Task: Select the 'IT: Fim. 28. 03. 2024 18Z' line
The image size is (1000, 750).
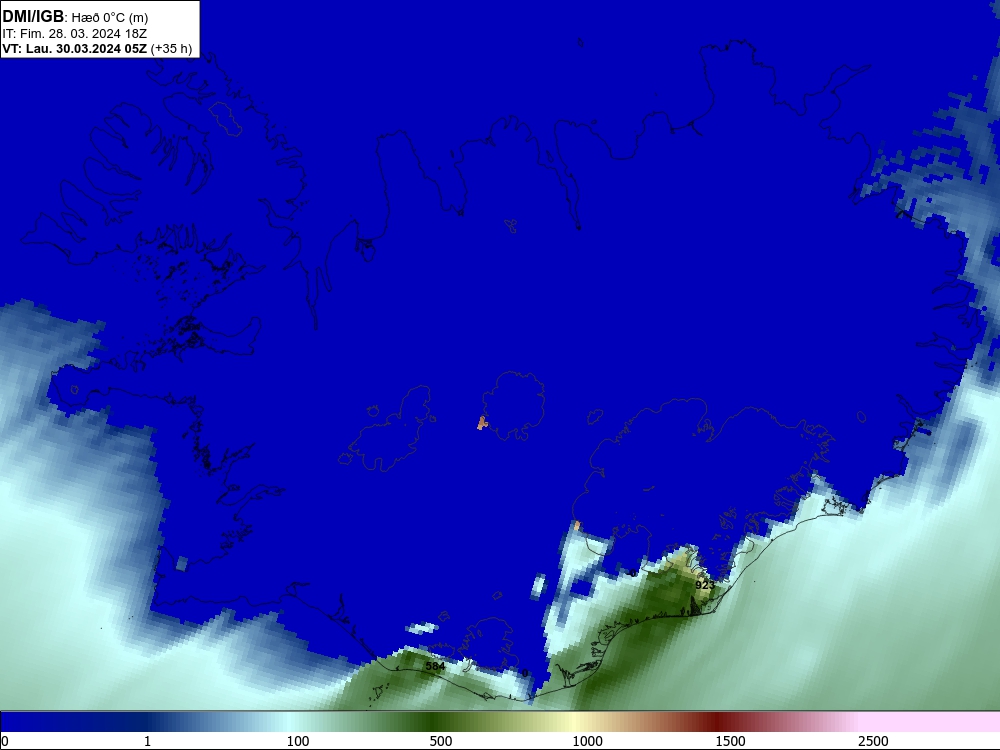Action: coord(75,34)
